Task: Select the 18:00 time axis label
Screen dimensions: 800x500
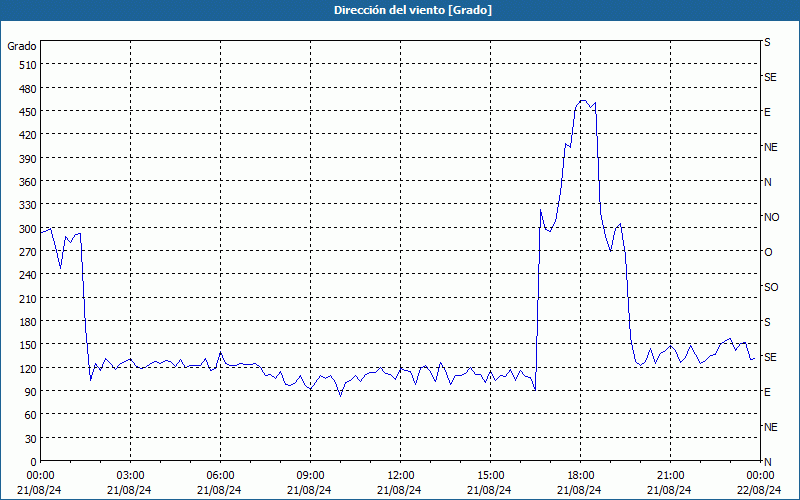Action: [x=581, y=476]
